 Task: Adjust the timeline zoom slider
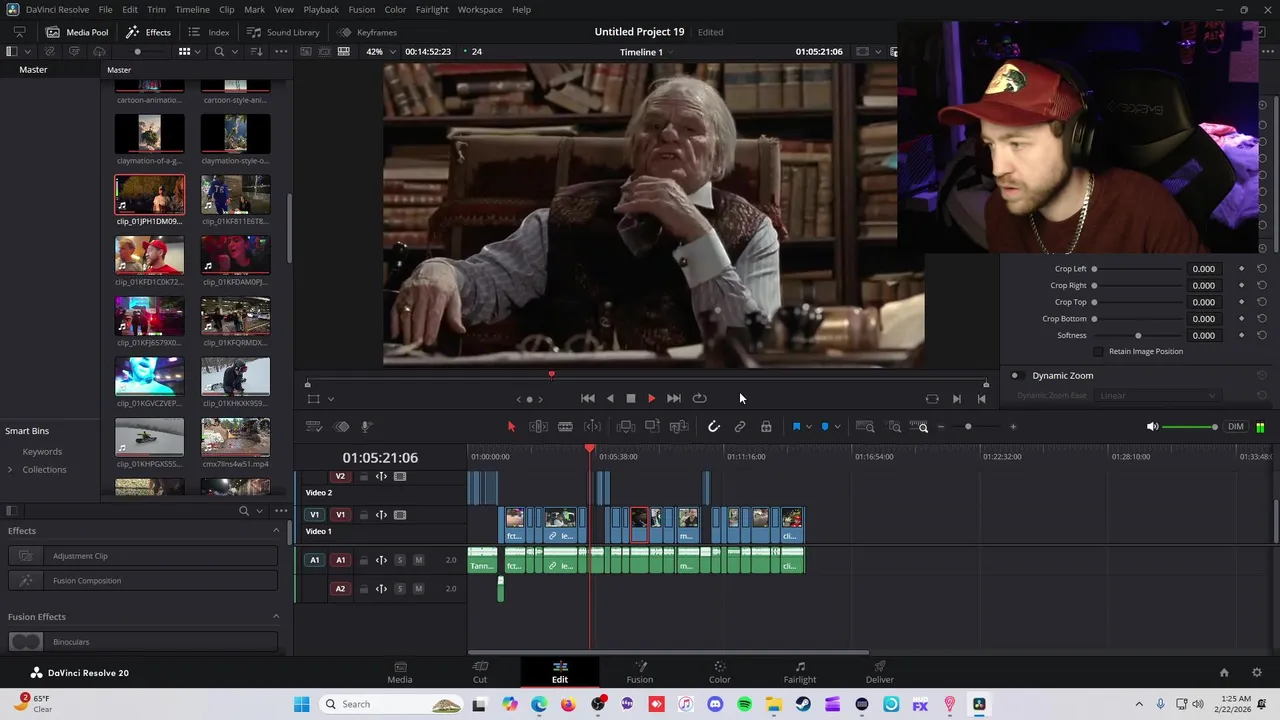coord(968,427)
